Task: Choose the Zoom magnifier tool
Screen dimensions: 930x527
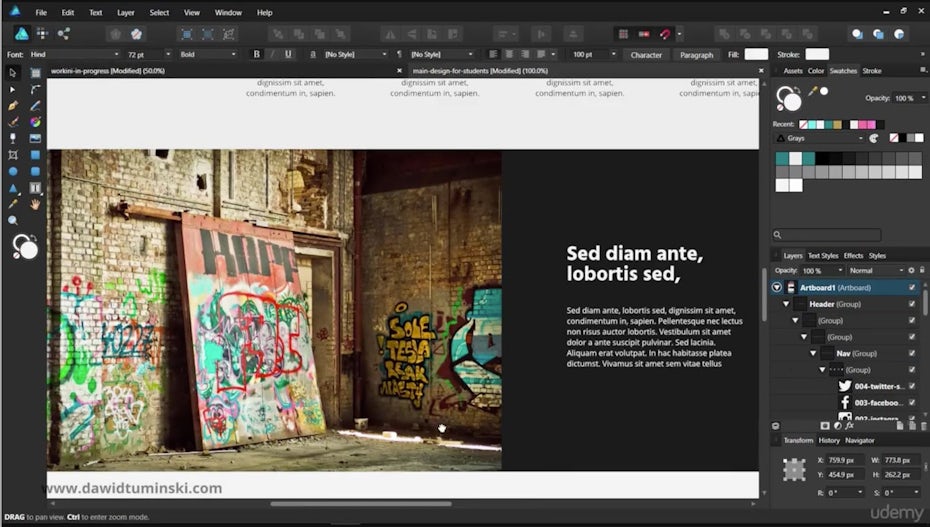Action: 13,220
